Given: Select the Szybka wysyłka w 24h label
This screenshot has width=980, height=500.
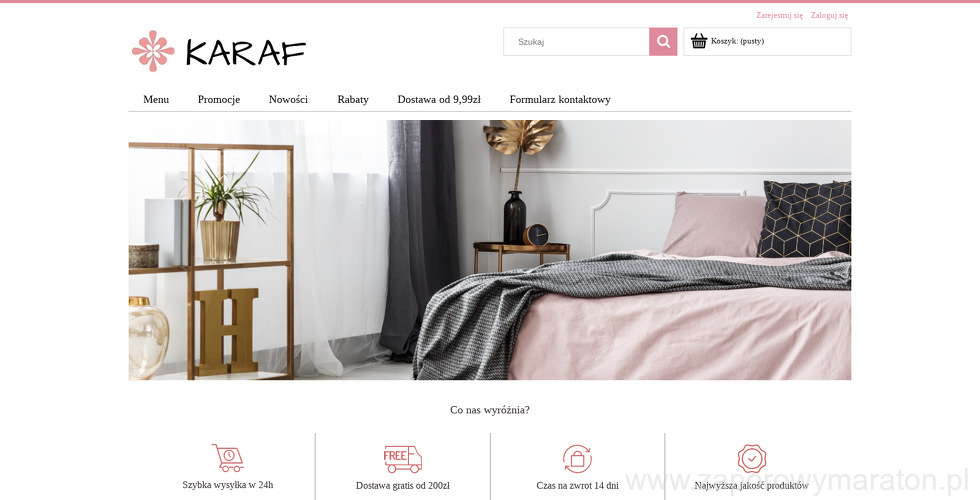Looking at the screenshot, I should click(x=228, y=485).
